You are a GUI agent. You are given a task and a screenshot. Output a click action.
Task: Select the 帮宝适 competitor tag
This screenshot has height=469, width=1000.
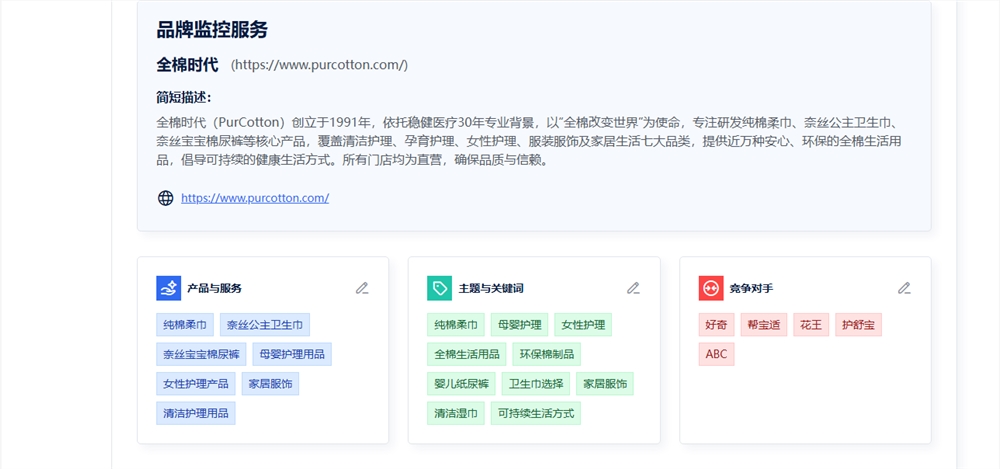click(764, 325)
